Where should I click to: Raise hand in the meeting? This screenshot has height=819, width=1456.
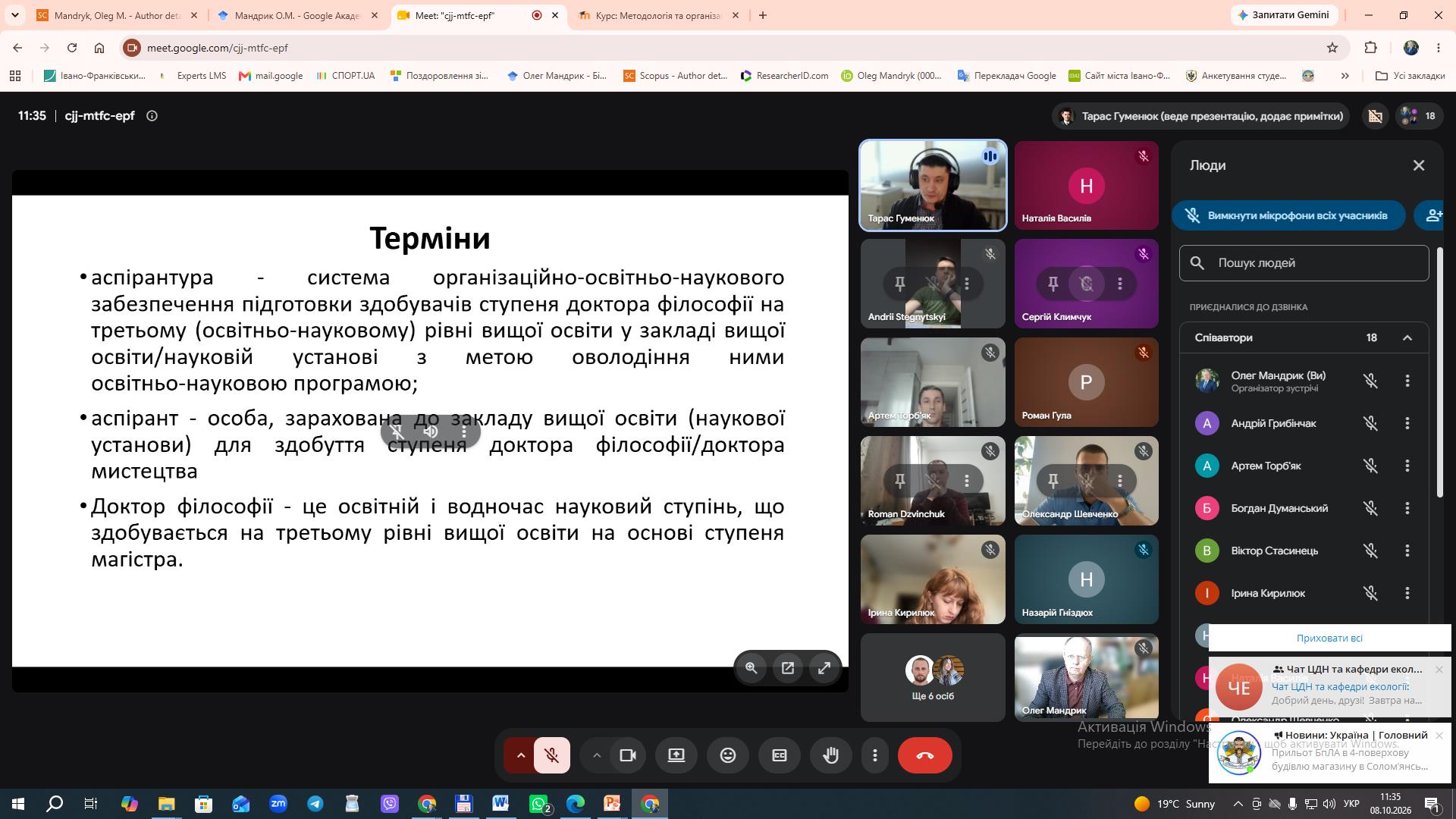(x=831, y=755)
